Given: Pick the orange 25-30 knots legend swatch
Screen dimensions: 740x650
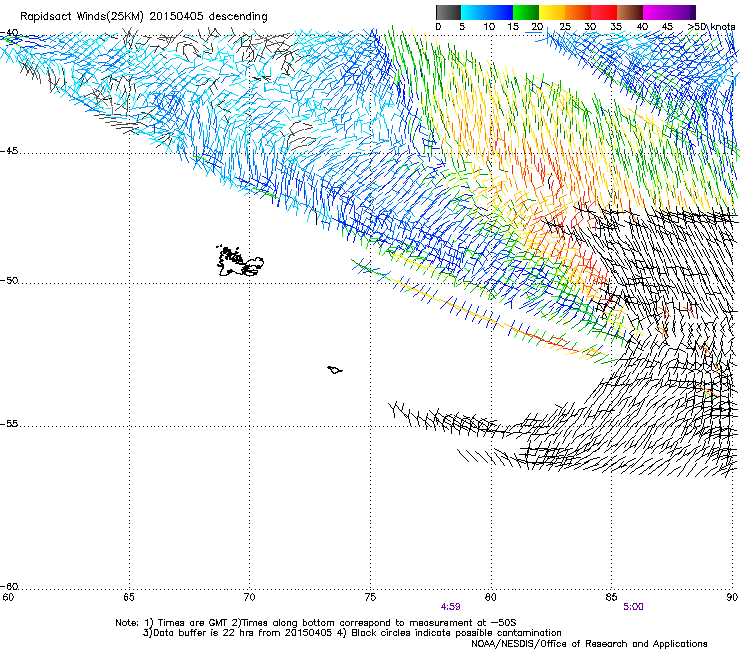Looking at the screenshot, I should [x=578, y=12].
